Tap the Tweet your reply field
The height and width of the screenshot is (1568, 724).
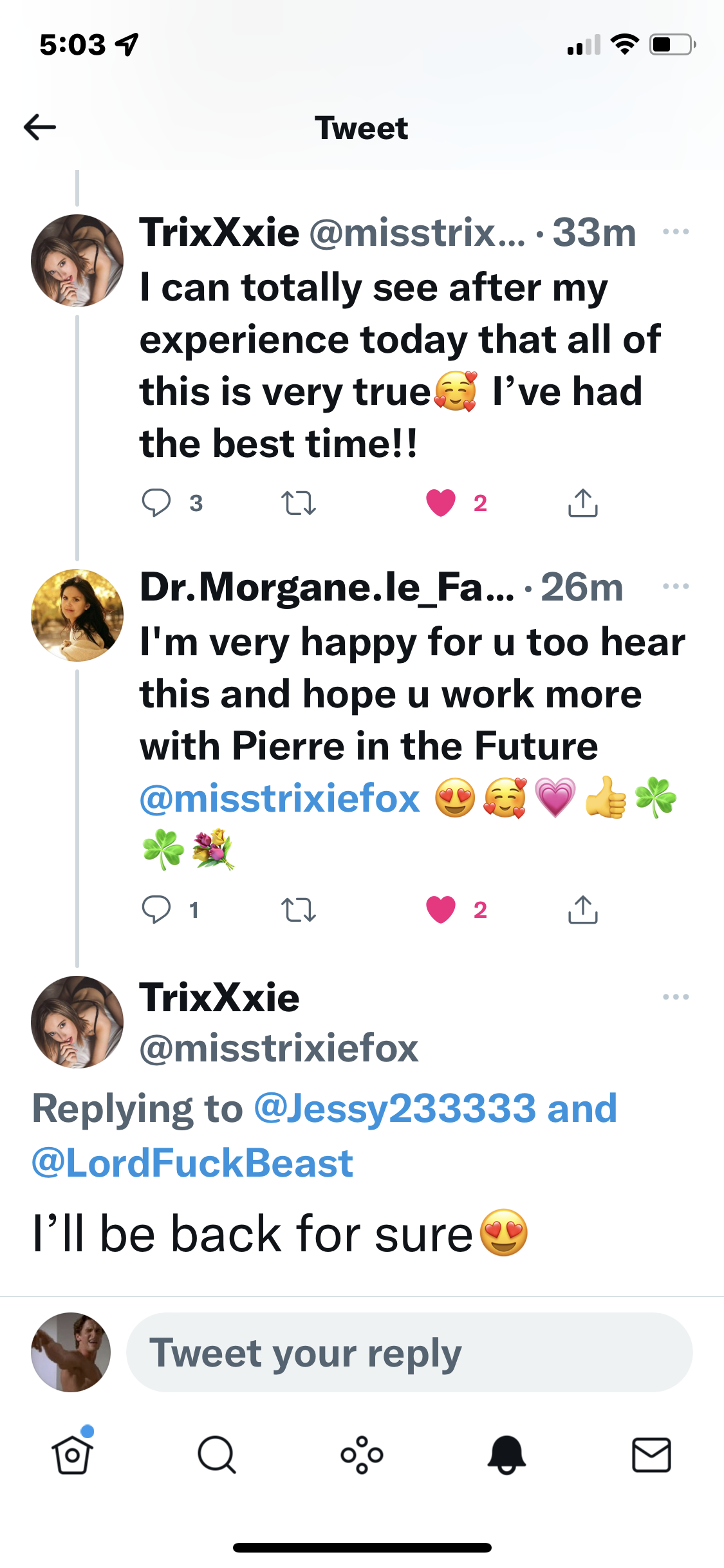[409, 1352]
